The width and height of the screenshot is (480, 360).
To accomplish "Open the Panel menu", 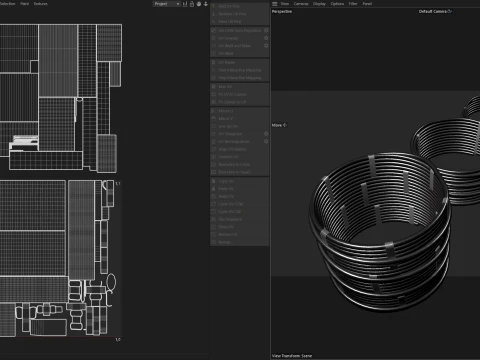I will [x=367, y=4].
